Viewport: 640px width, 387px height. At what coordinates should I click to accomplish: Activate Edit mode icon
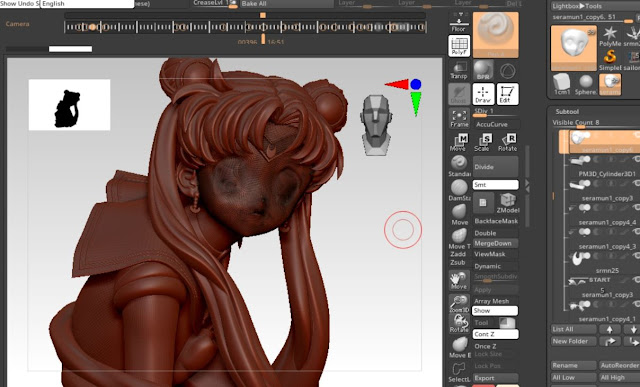tap(507, 94)
